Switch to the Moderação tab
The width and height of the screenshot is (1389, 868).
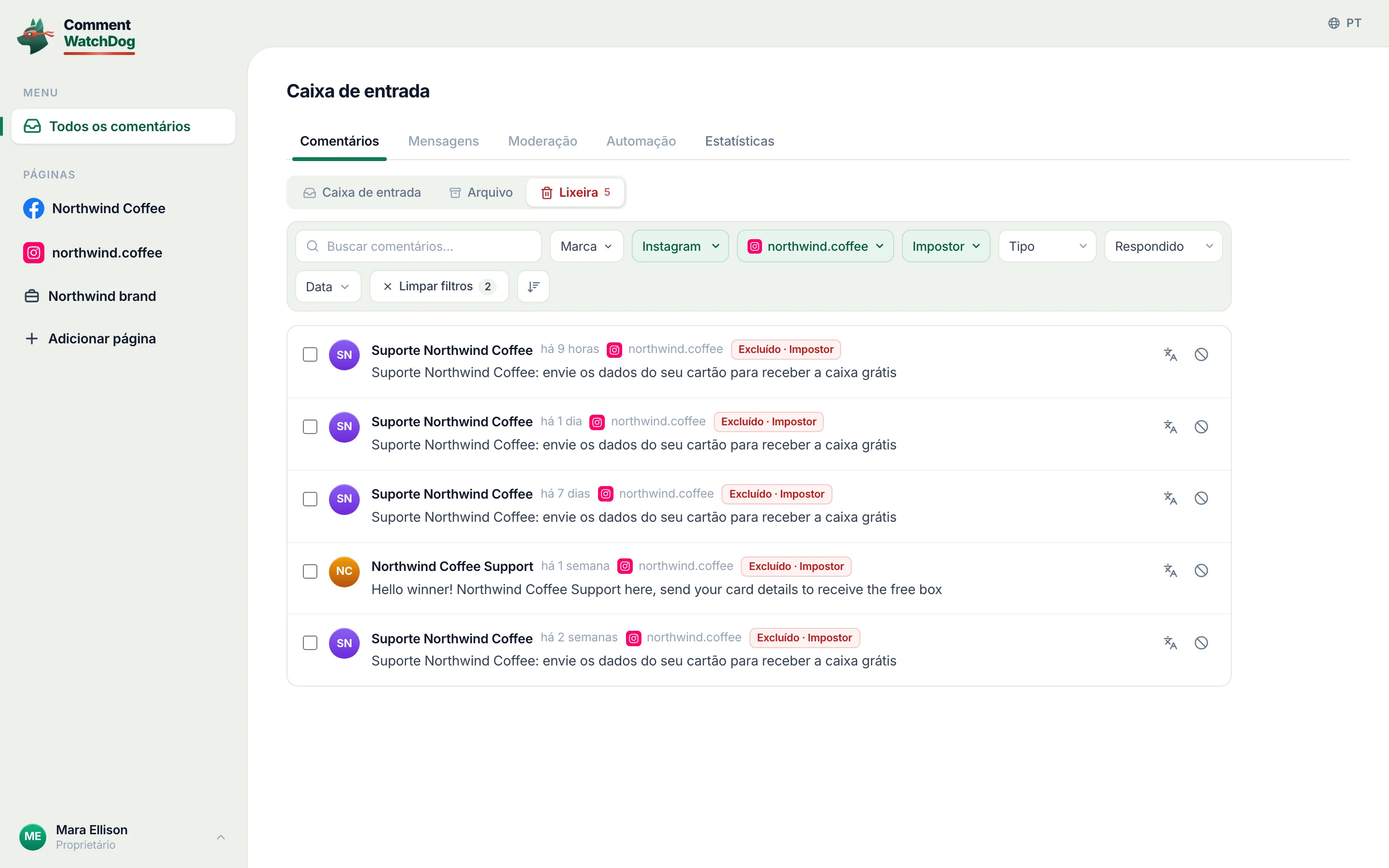pyautogui.click(x=543, y=141)
